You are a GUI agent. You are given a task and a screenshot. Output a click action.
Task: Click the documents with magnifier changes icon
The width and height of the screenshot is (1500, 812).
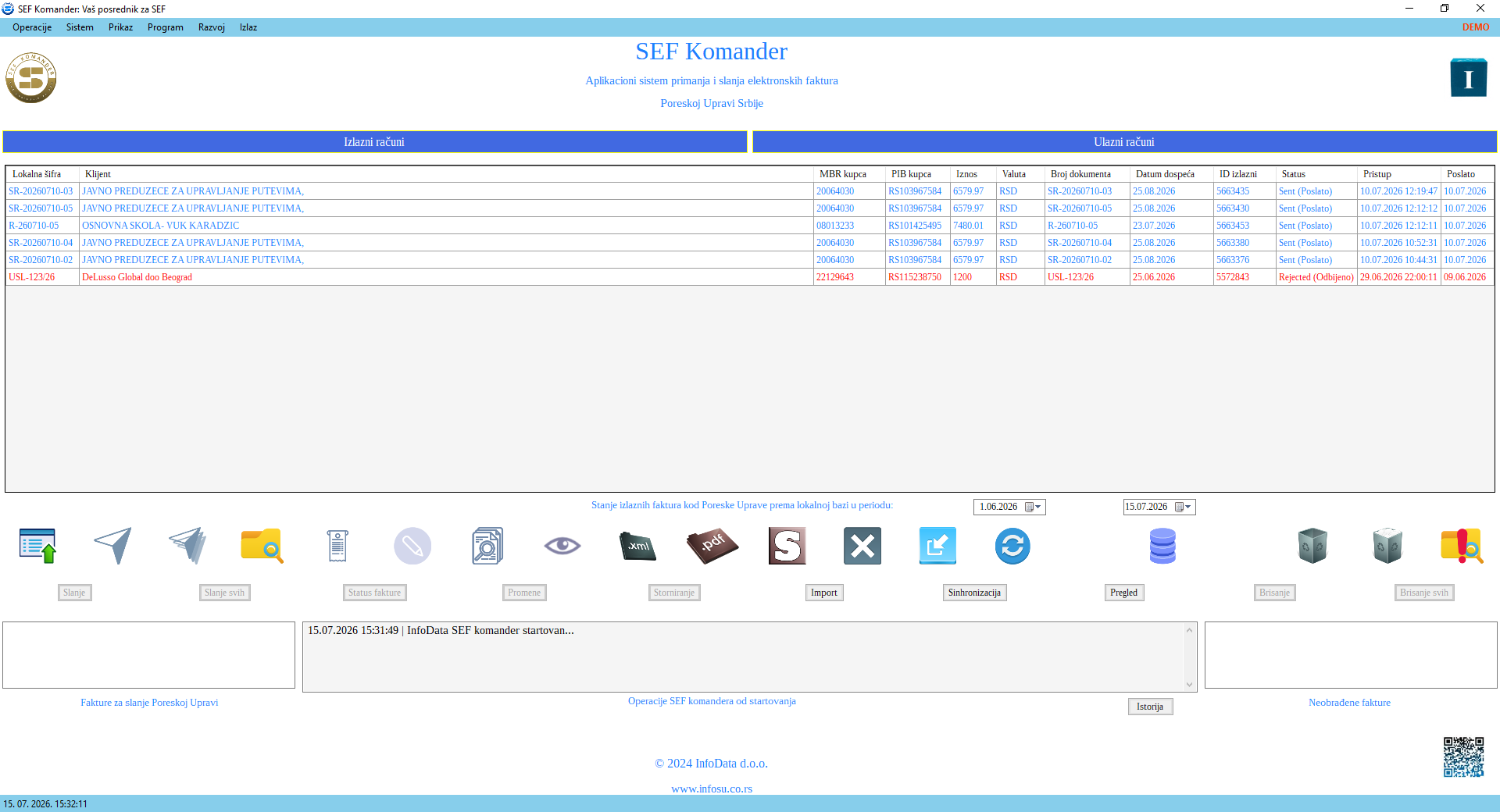(x=487, y=546)
